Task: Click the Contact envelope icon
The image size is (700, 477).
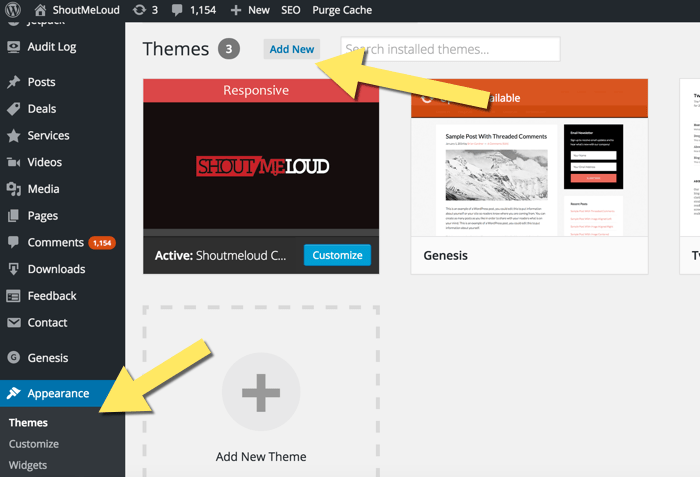Action: 14,322
